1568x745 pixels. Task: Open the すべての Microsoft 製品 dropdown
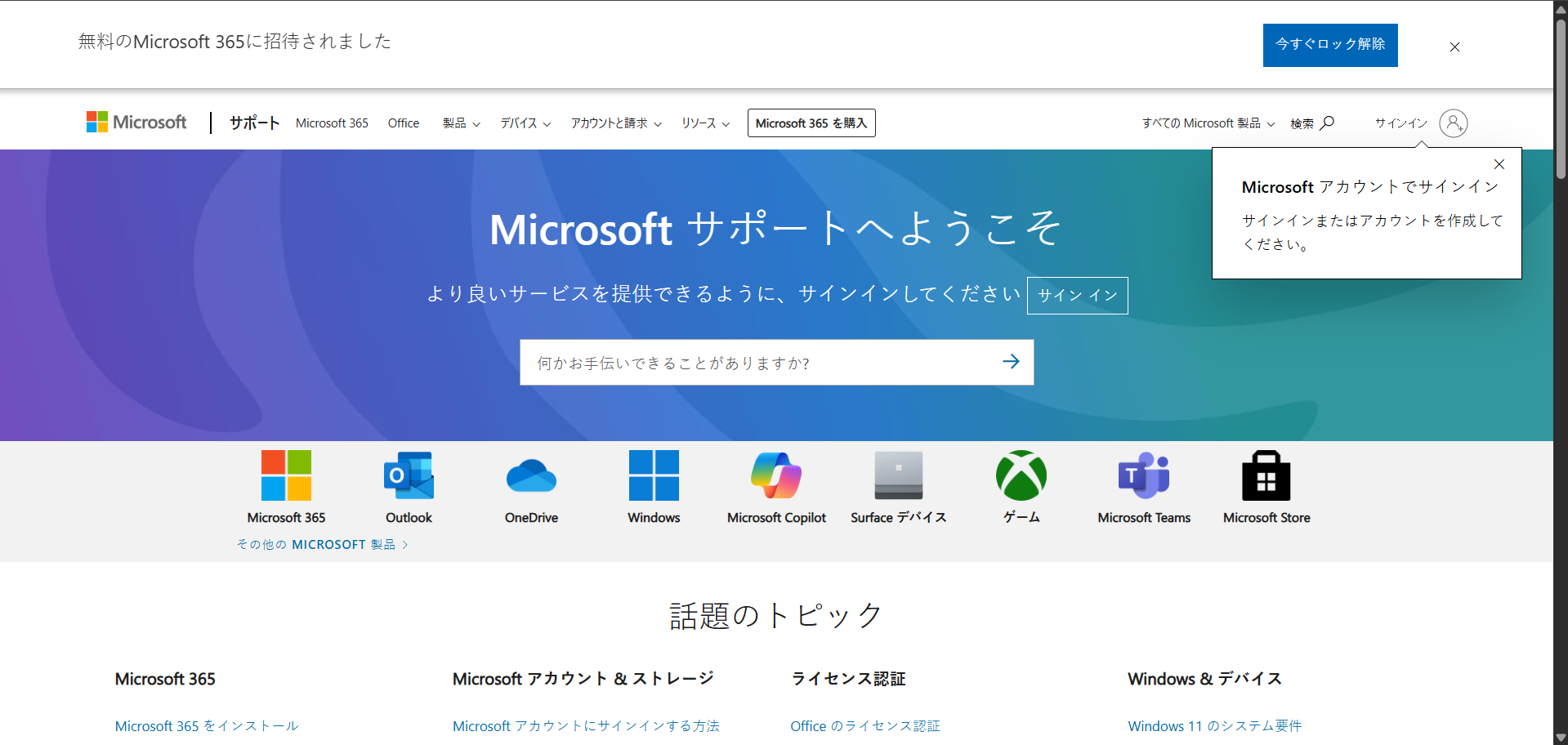coord(1208,123)
